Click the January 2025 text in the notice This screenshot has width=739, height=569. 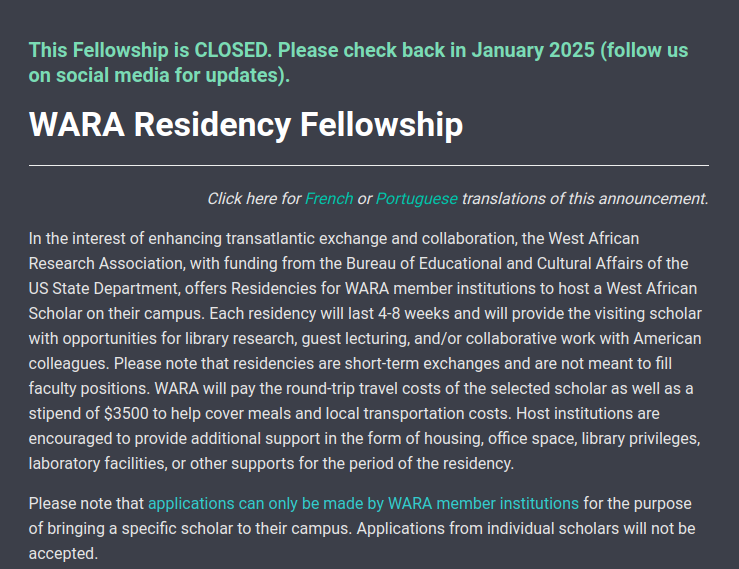point(533,50)
